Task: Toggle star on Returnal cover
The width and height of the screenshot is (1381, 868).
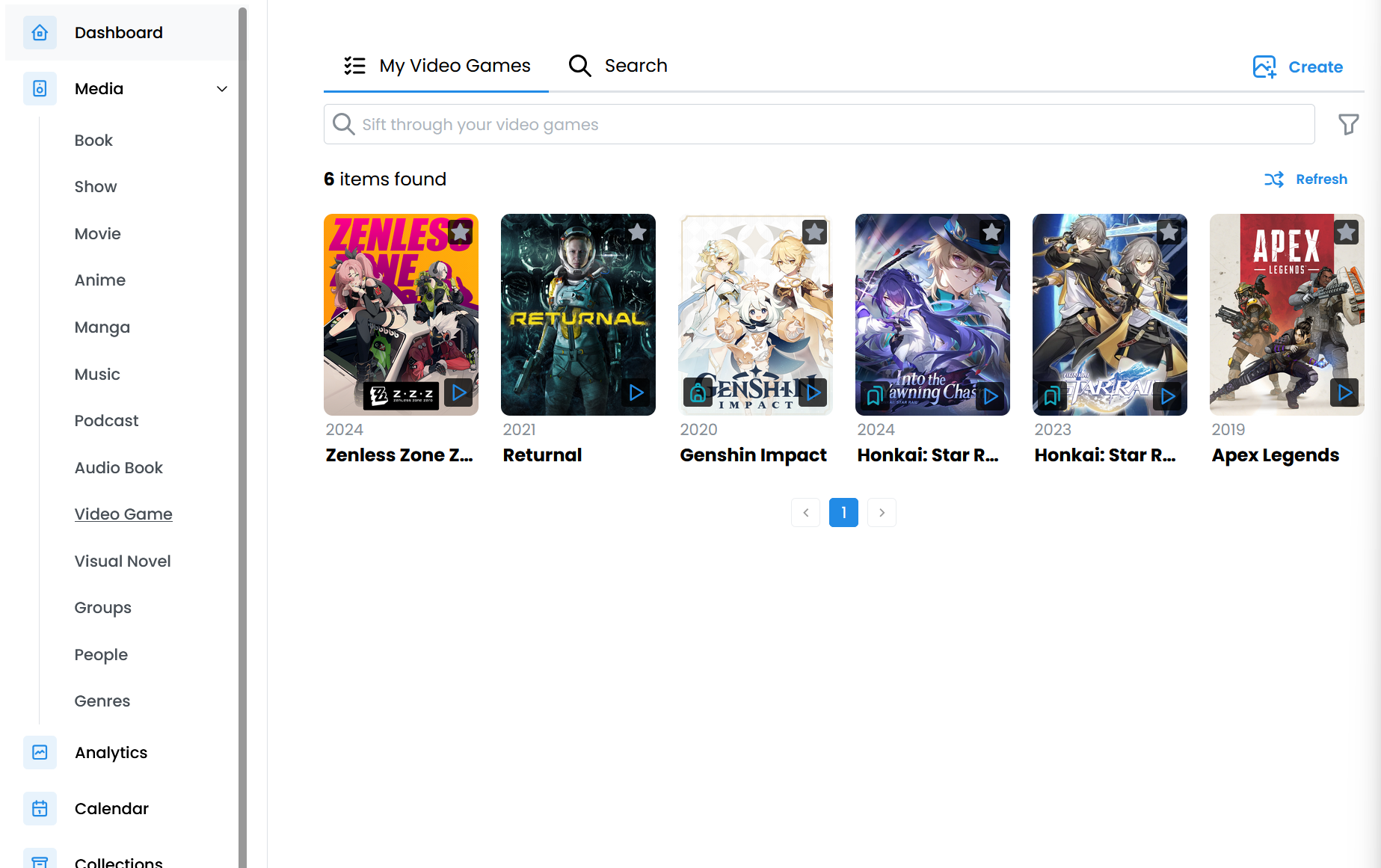Action: (638, 233)
